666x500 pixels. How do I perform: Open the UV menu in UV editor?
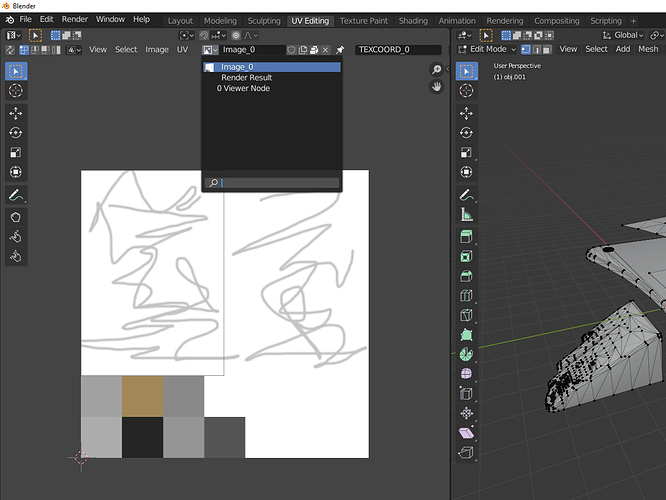click(x=182, y=50)
